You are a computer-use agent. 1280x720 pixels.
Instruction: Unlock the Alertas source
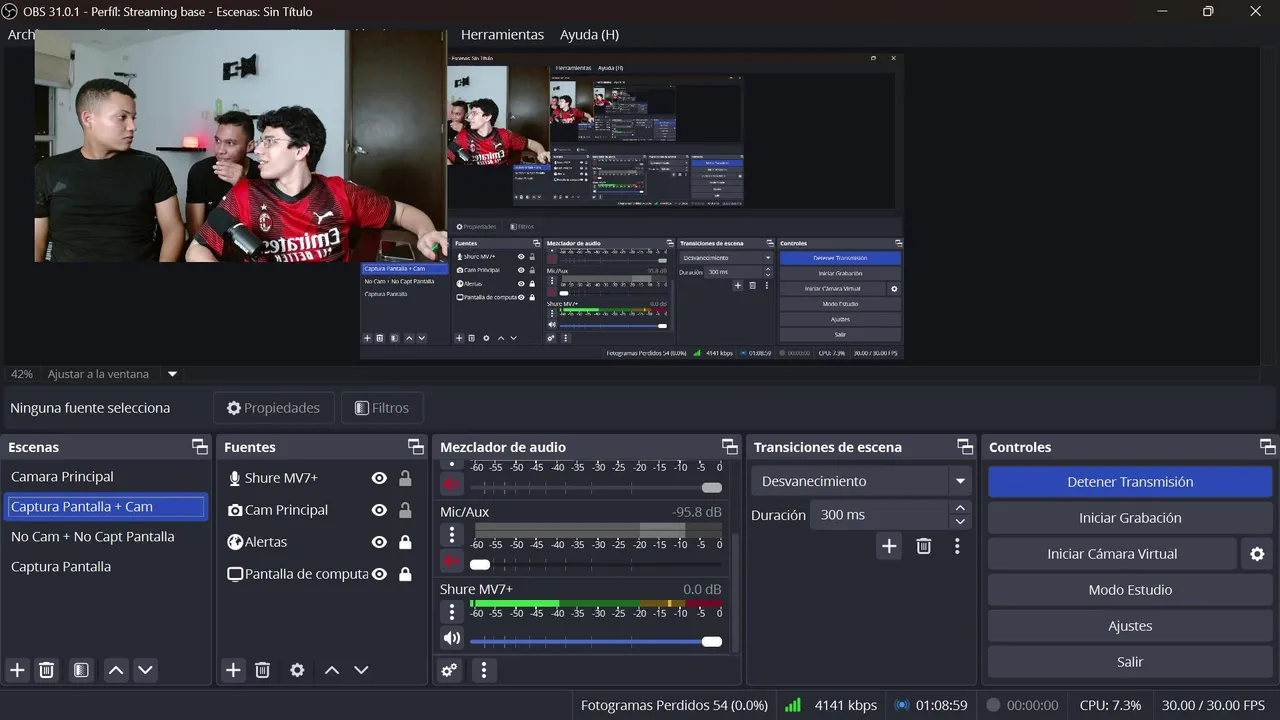405,542
